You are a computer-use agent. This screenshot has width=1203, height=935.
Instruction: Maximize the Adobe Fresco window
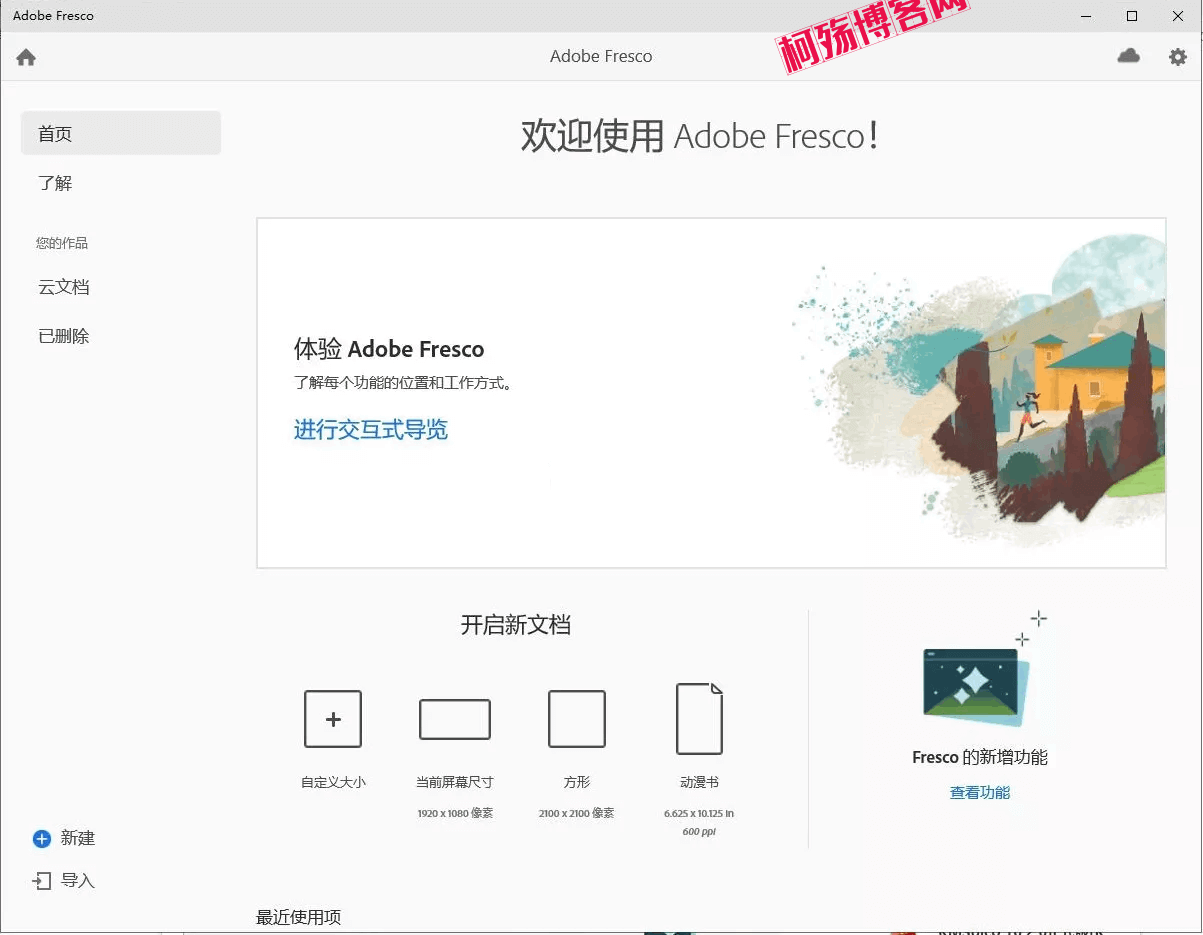point(1132,16)
